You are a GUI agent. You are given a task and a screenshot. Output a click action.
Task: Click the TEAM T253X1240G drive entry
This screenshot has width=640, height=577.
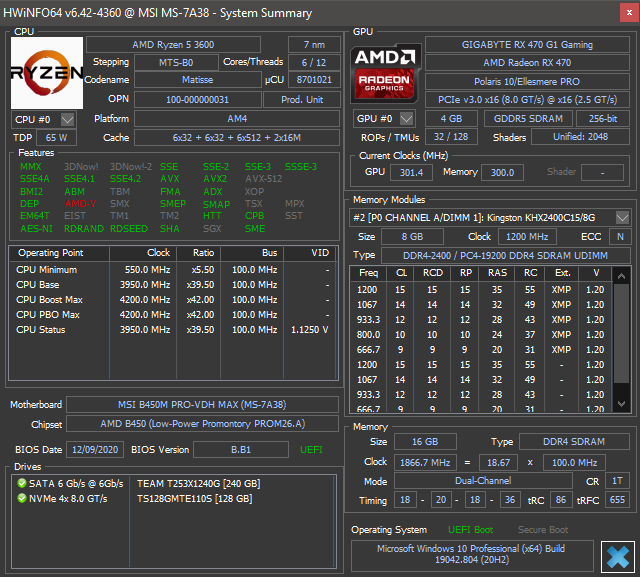click(198, 484)
